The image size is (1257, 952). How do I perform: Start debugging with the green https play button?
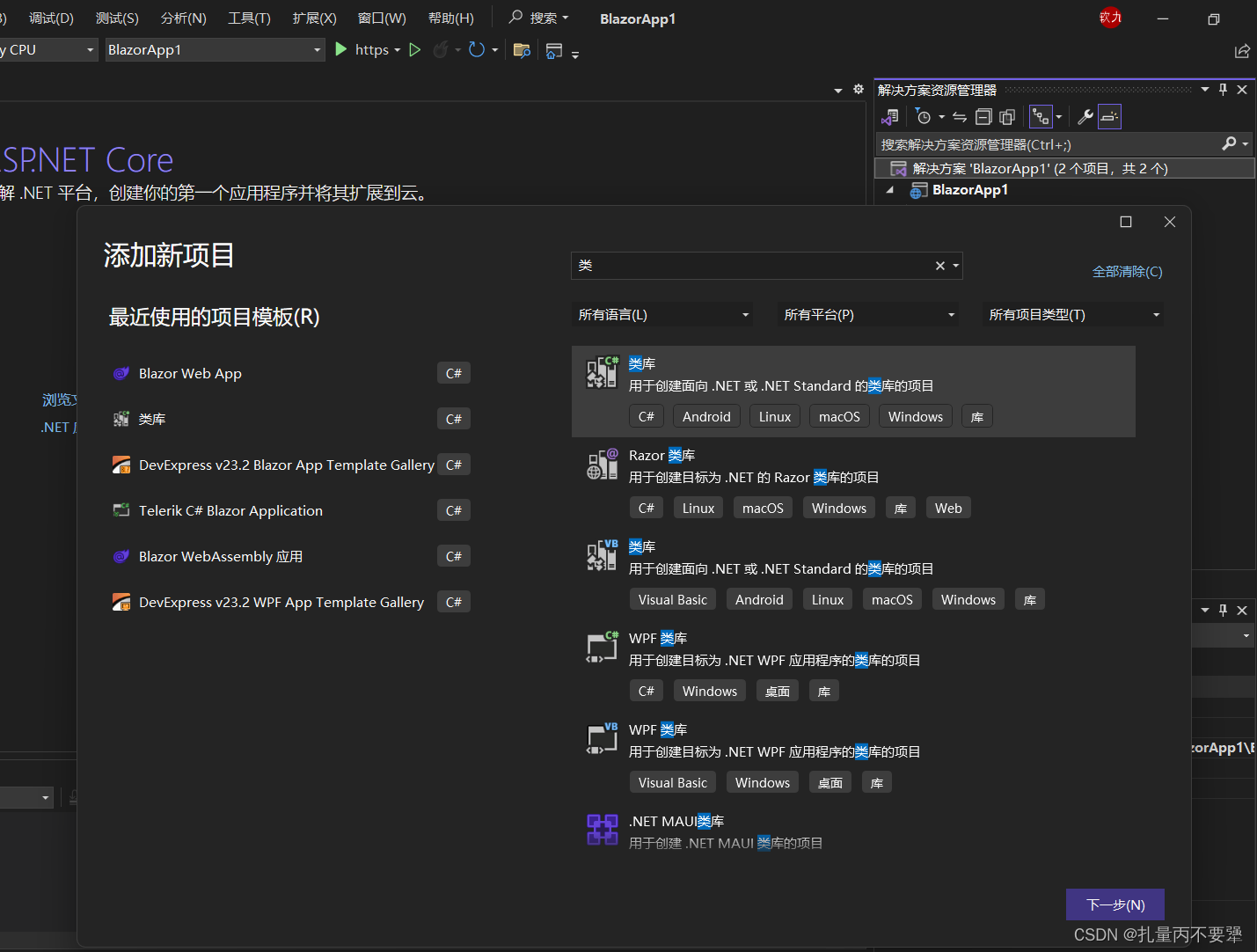coord(341,50)
